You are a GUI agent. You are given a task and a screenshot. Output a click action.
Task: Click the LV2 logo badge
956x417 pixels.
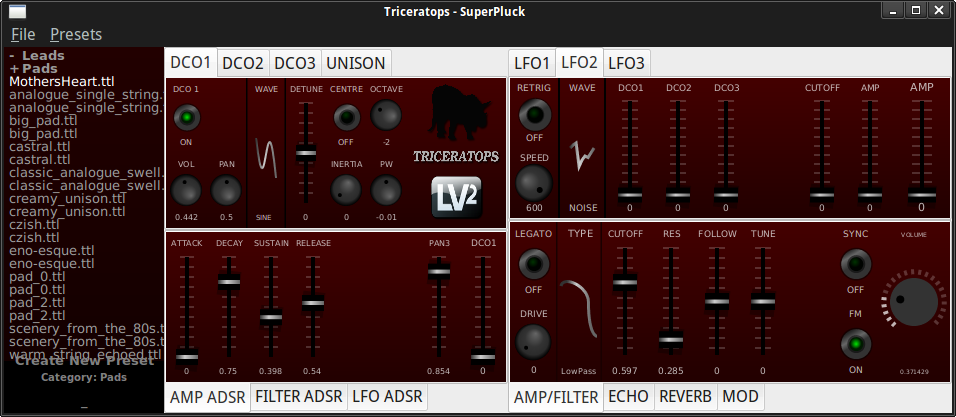tap(456, 197)
